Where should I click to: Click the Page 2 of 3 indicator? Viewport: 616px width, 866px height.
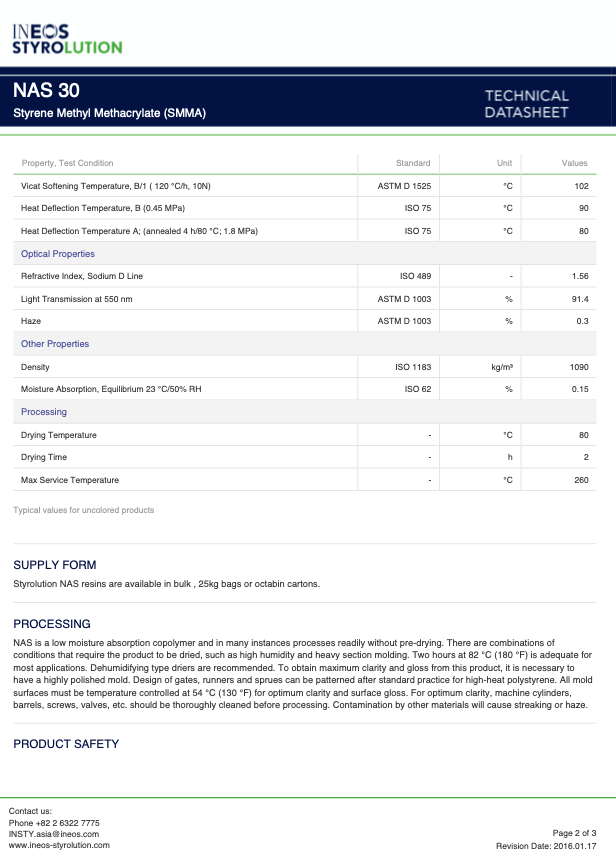coord(574,833)
